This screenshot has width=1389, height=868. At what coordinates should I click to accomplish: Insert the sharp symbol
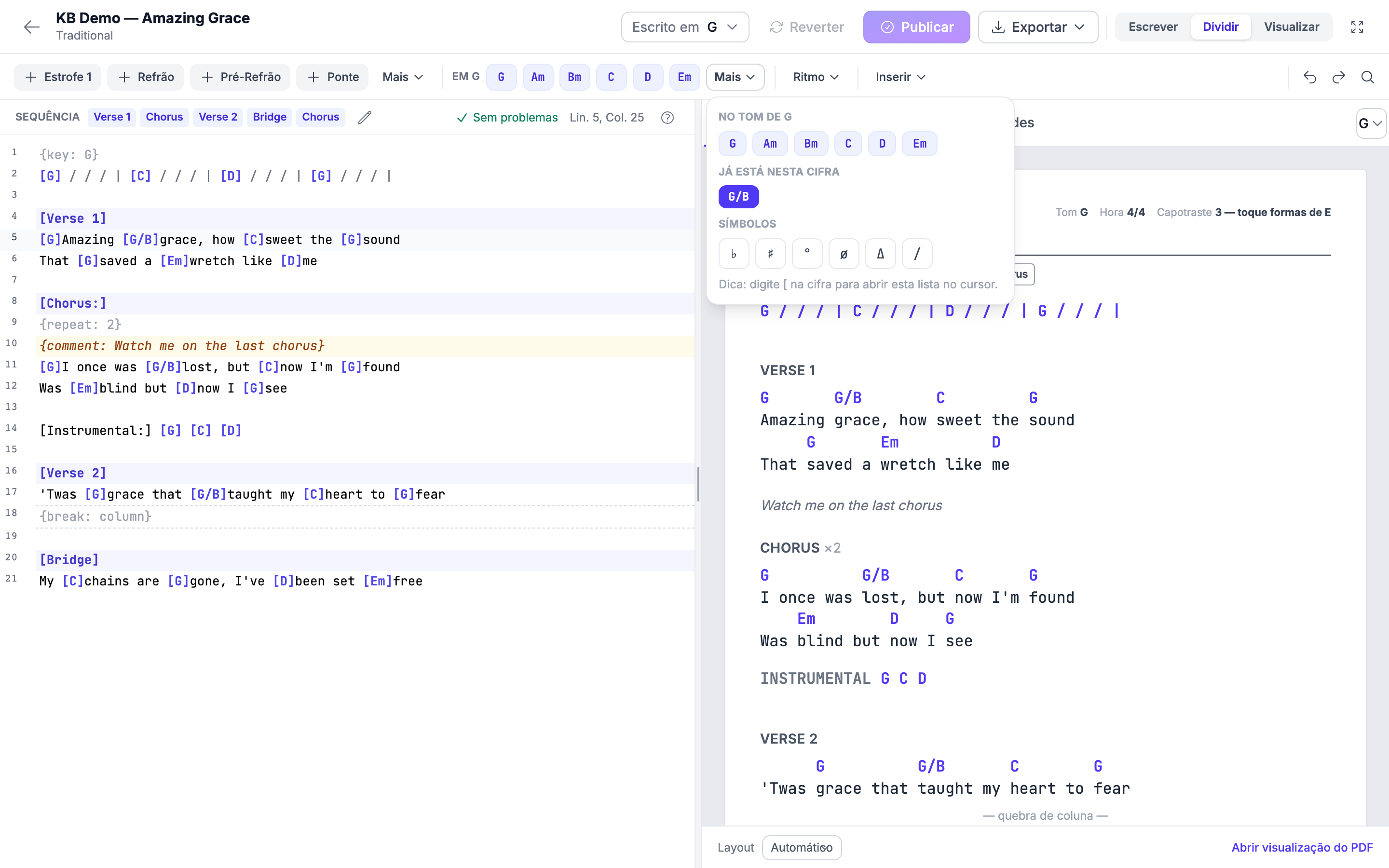(770, 254)
